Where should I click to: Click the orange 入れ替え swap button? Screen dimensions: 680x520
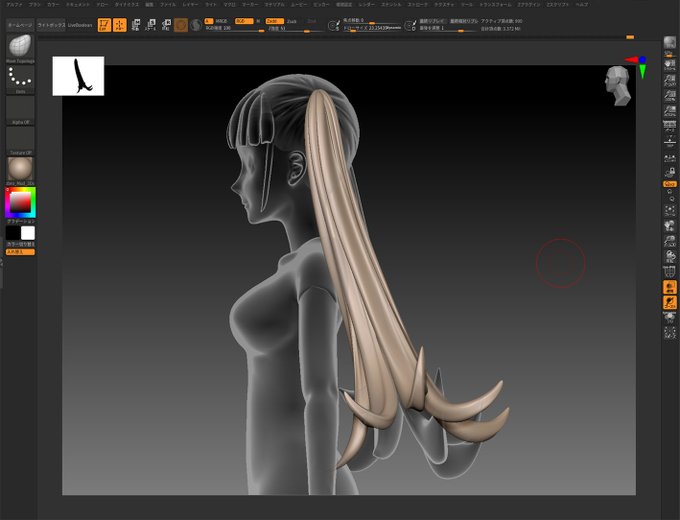click(20, 252)
